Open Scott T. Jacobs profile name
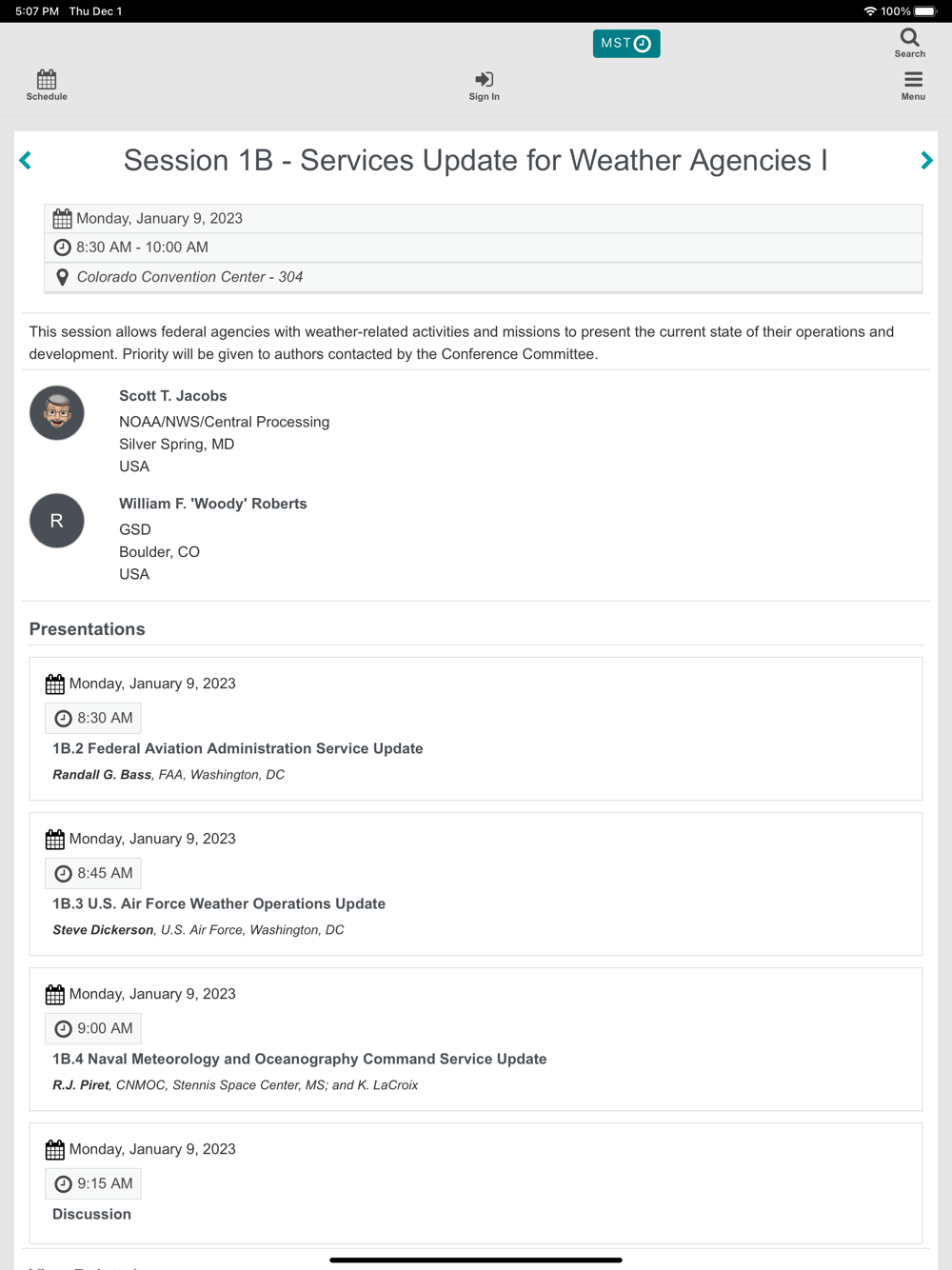952x1270 pixels. (x=173, y=396)
